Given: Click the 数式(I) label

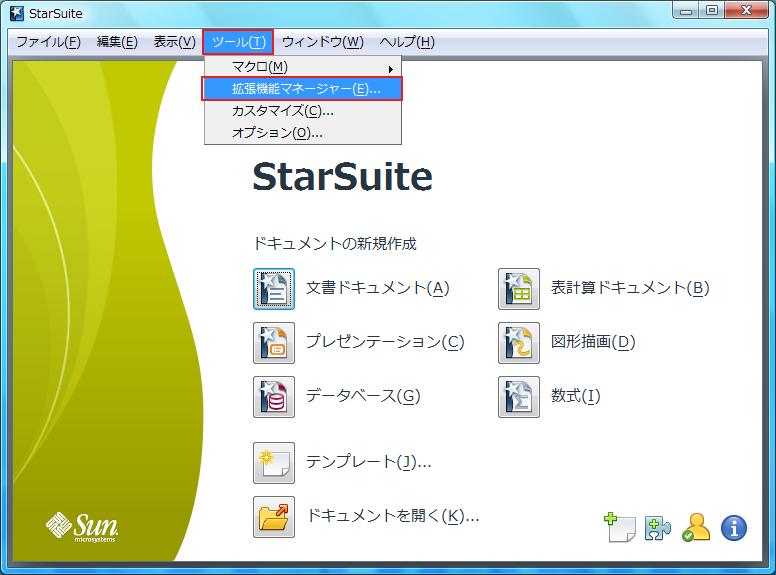Looking at the screenshot, I should (x=576, y=396).
